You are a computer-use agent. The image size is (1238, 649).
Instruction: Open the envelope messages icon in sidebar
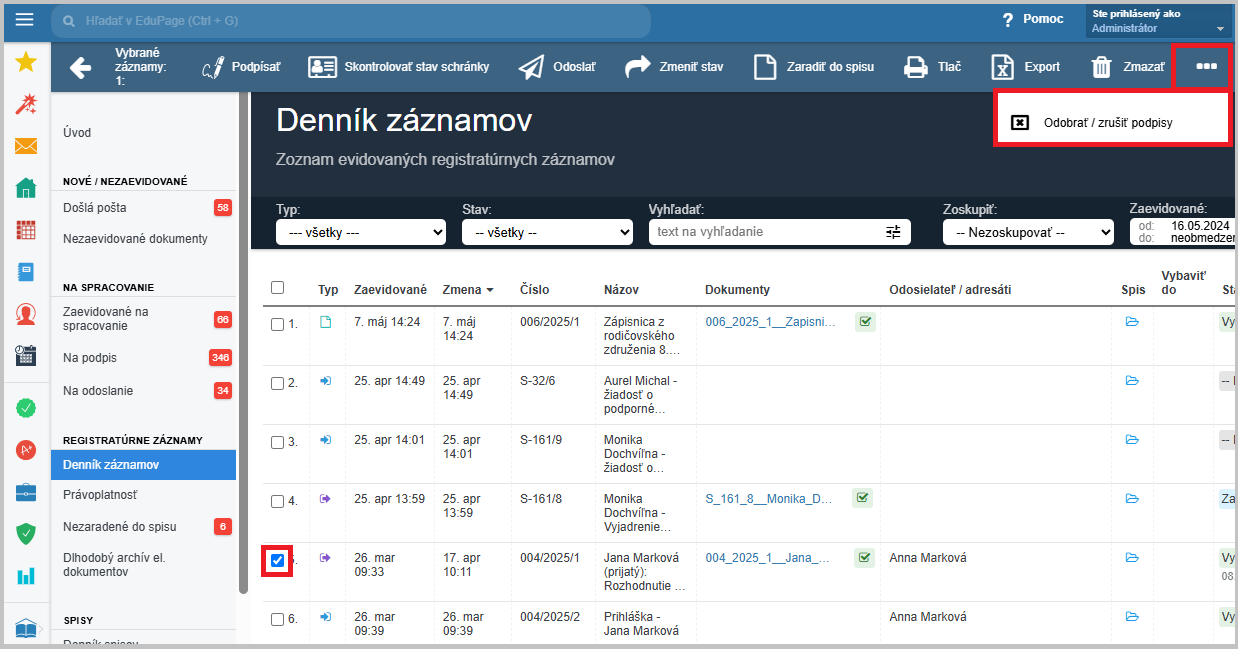pyautogui.click(x=26, y=147)
